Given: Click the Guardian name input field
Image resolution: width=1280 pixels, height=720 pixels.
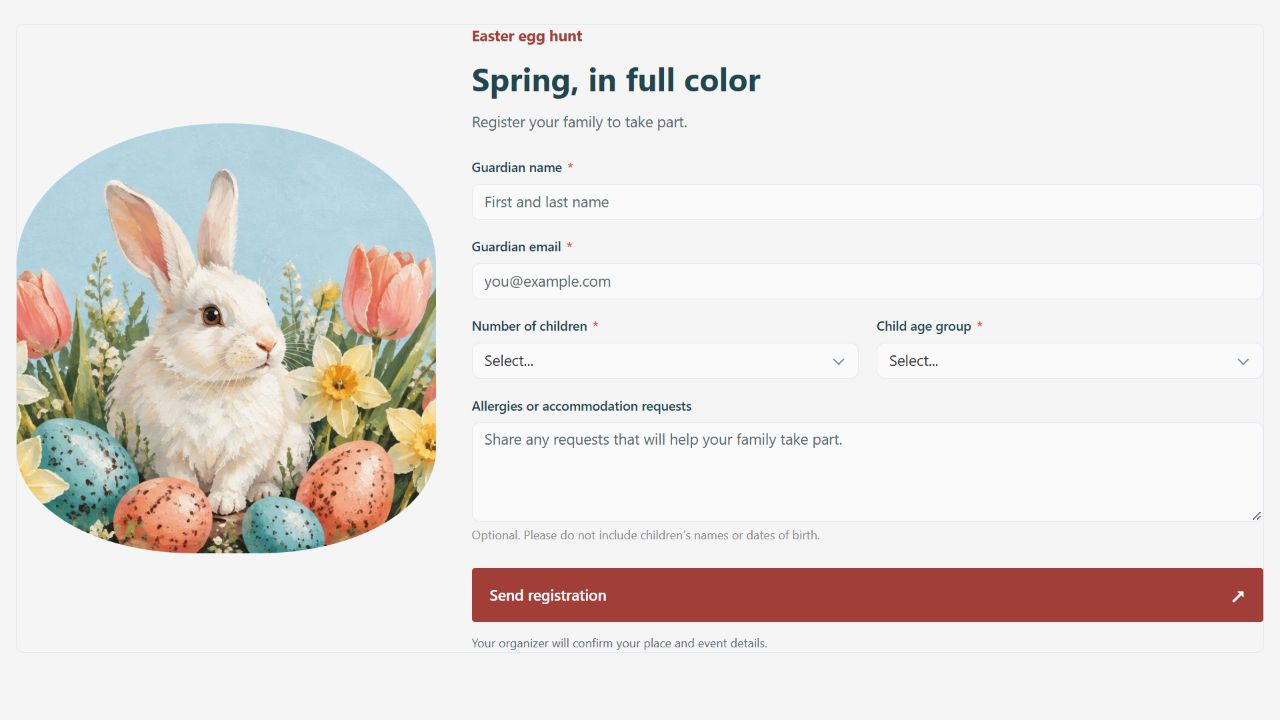Looking at the screenshot, I should [867, 202].
